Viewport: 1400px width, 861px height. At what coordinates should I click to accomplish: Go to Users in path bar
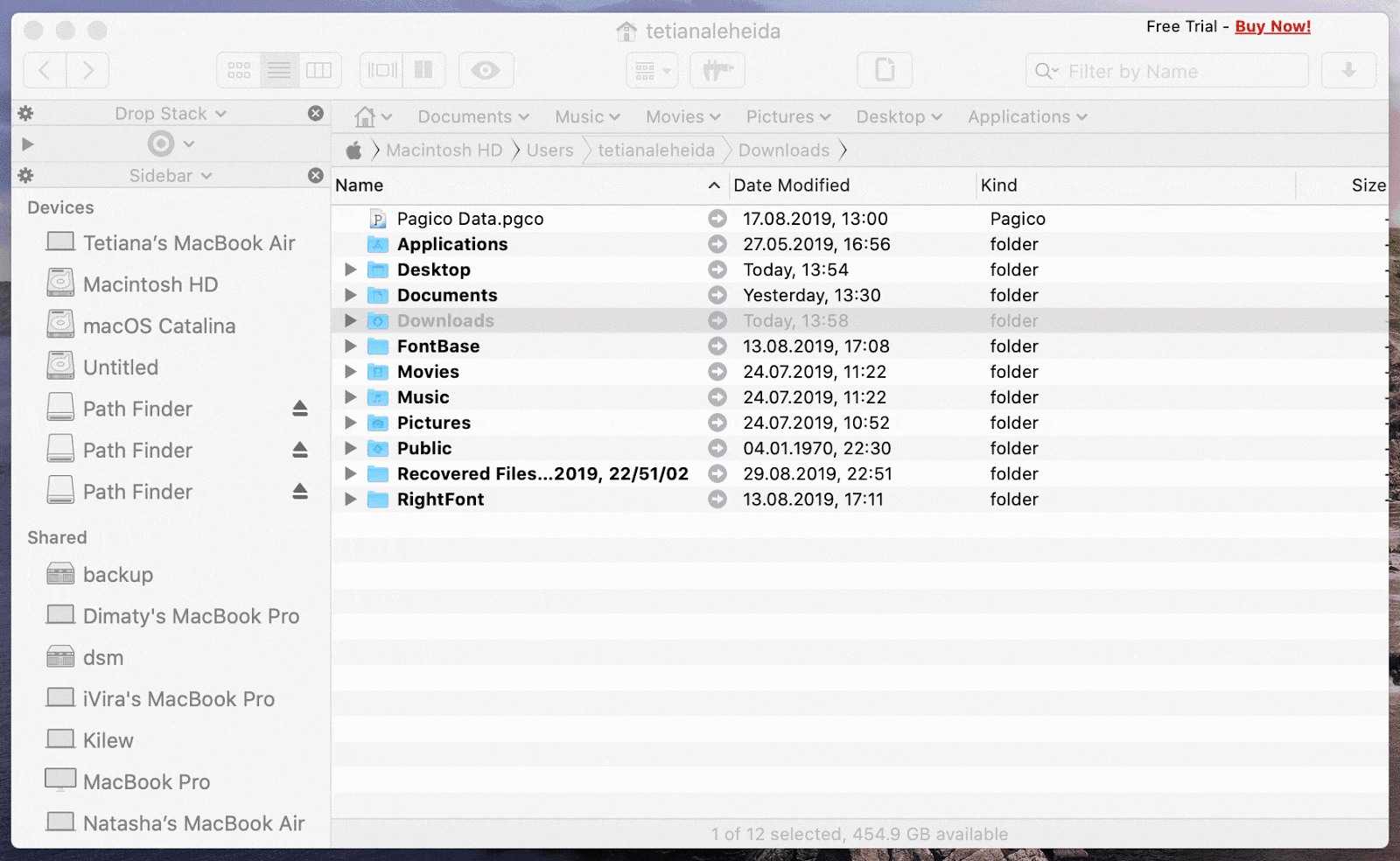[x=549, y=150]
